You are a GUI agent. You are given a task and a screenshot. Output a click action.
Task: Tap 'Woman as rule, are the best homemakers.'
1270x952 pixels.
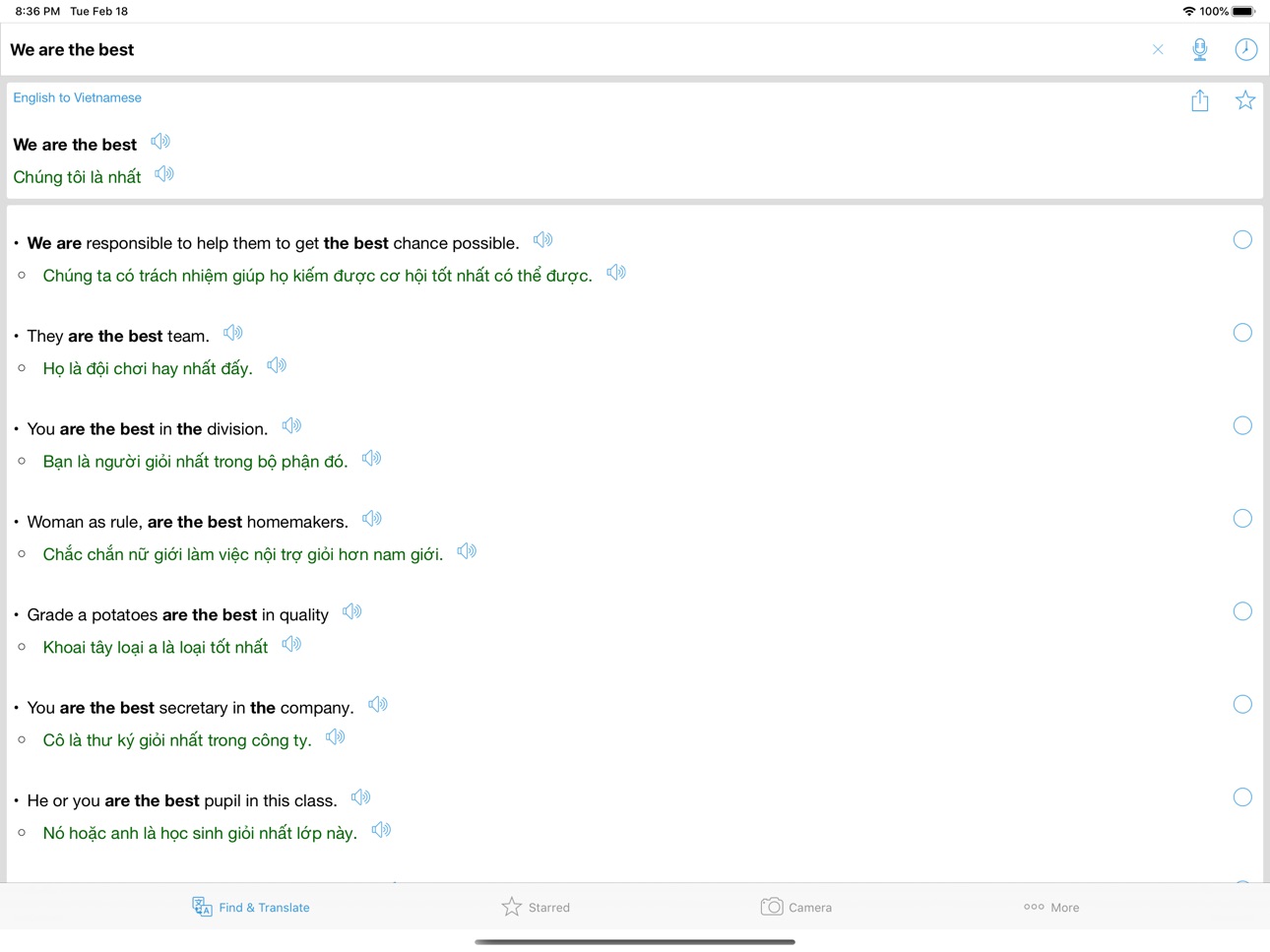coord(188,523)
